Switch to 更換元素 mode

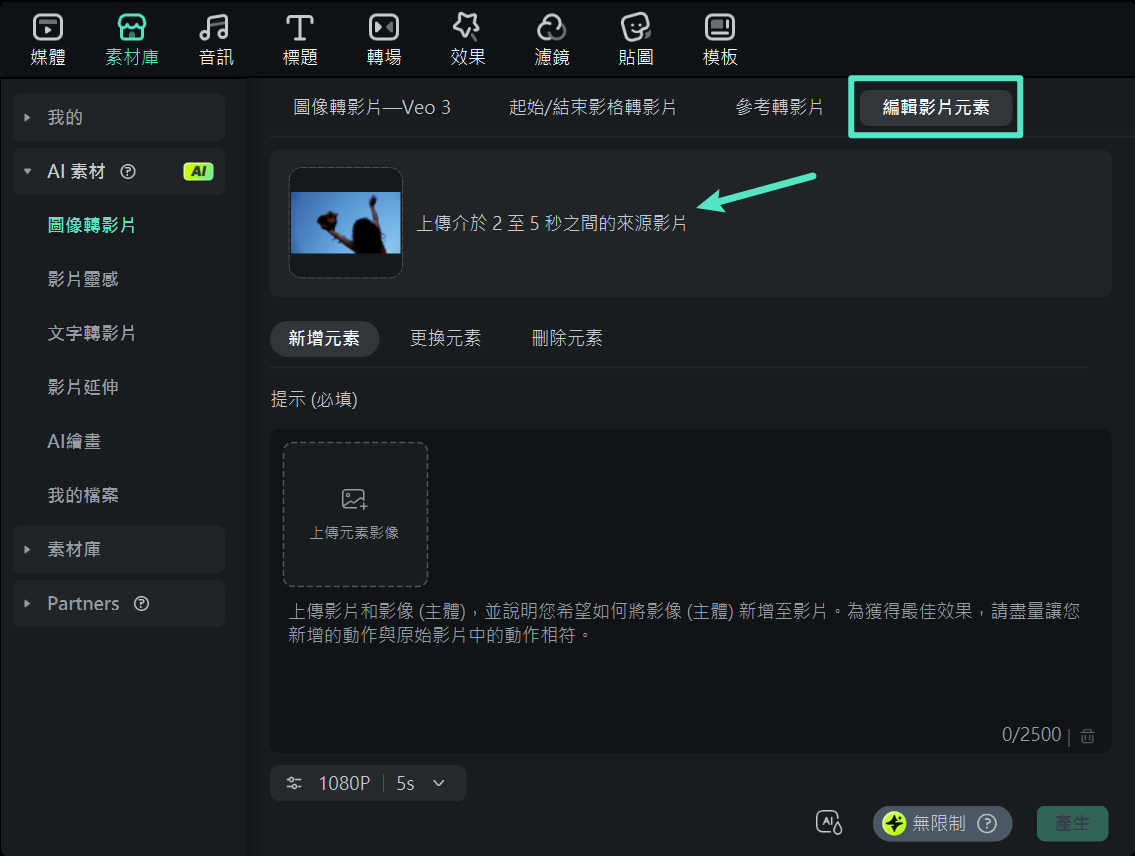(446, 338)
